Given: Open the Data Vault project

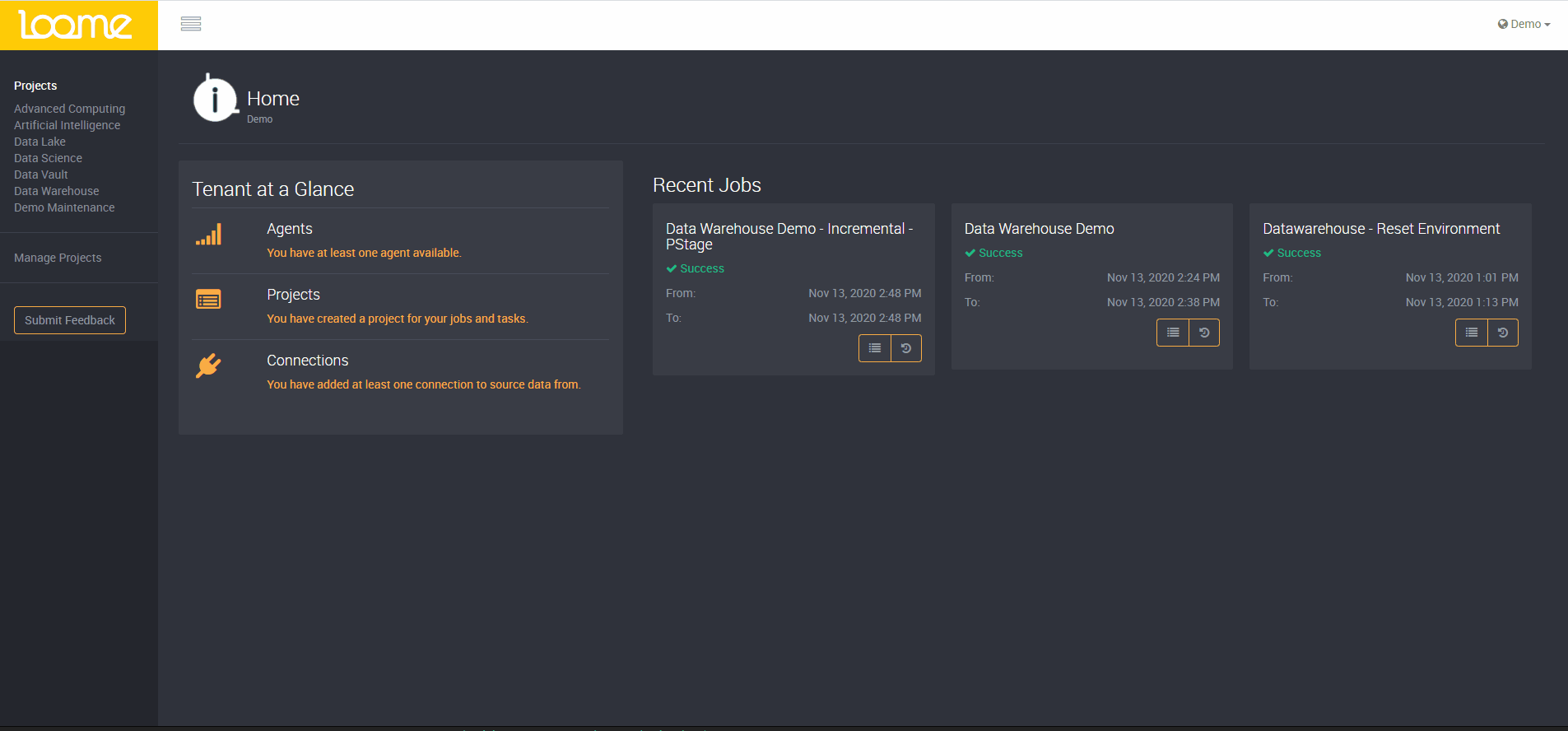Looking at the screenshot, I should click(x=41, y=175).
